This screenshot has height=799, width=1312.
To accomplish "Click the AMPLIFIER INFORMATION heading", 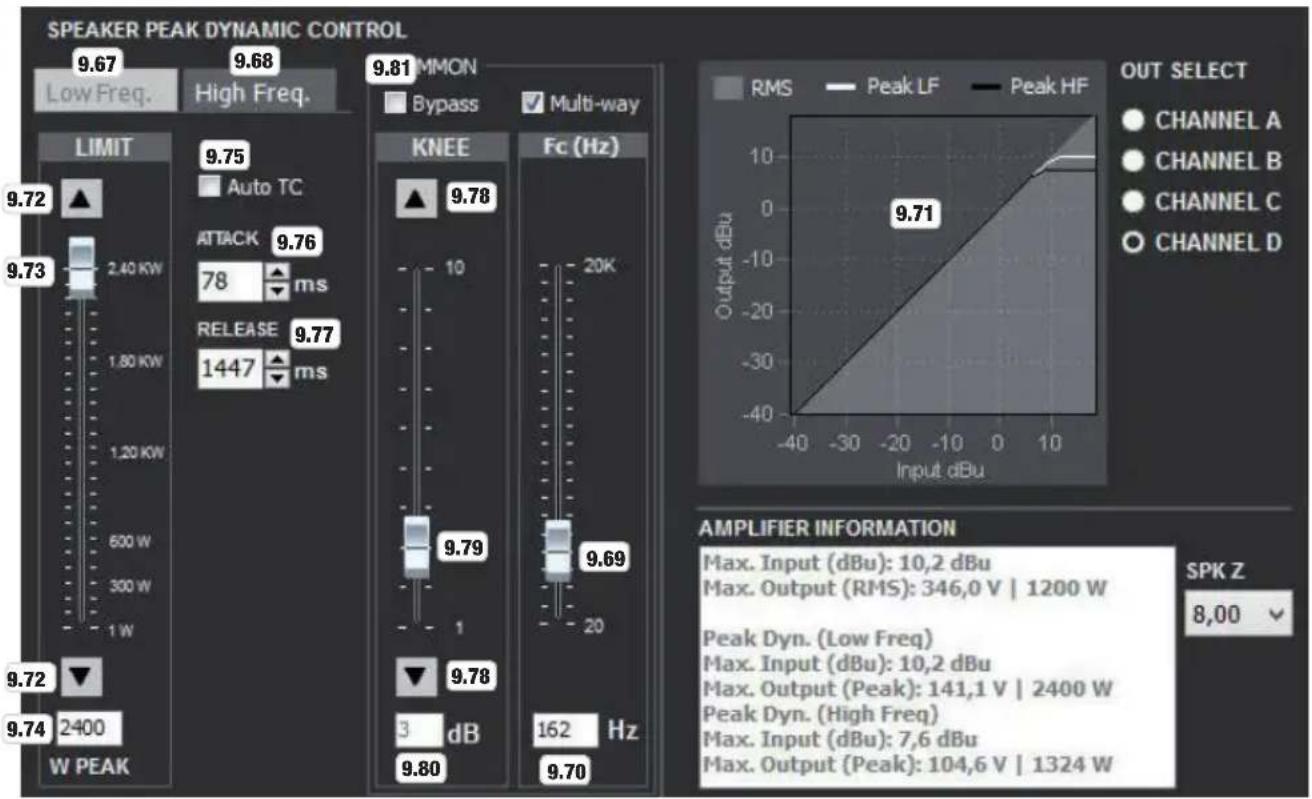I will click(x=827, y=527).
